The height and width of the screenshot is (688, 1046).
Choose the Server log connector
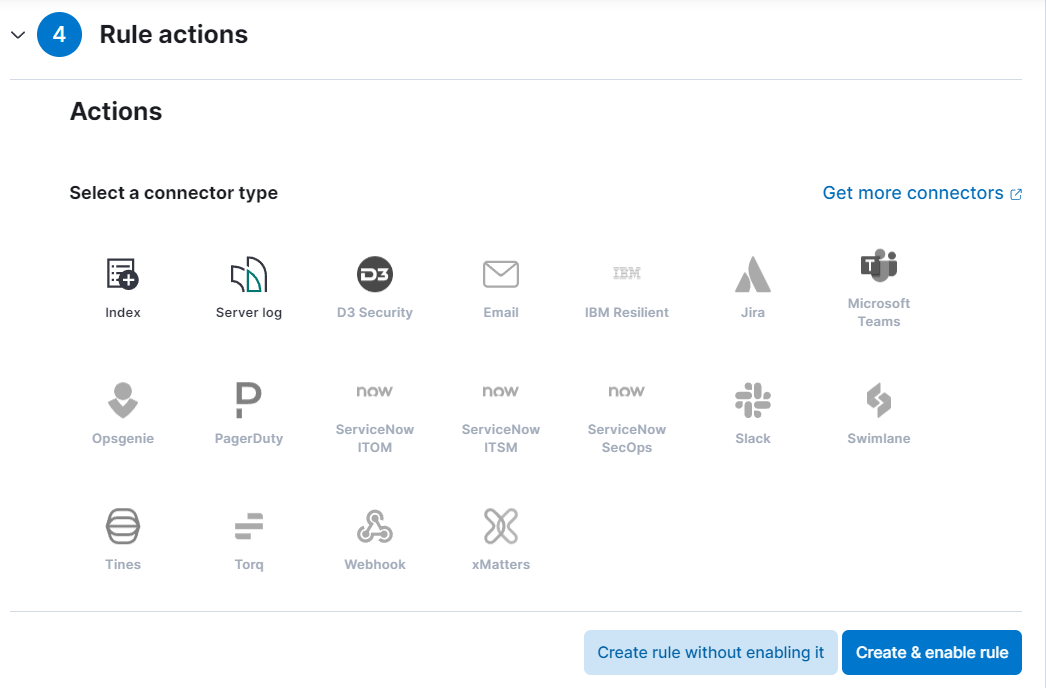coord(249,288)
